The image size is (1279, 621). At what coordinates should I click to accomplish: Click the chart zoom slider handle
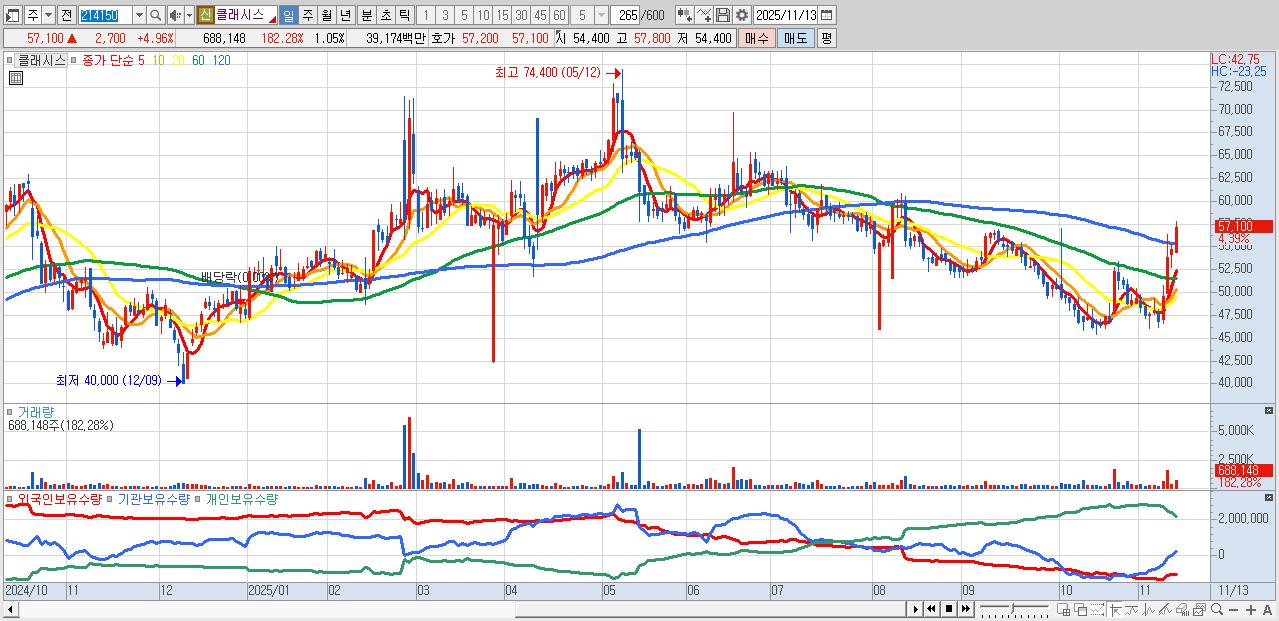(1013, 608)
